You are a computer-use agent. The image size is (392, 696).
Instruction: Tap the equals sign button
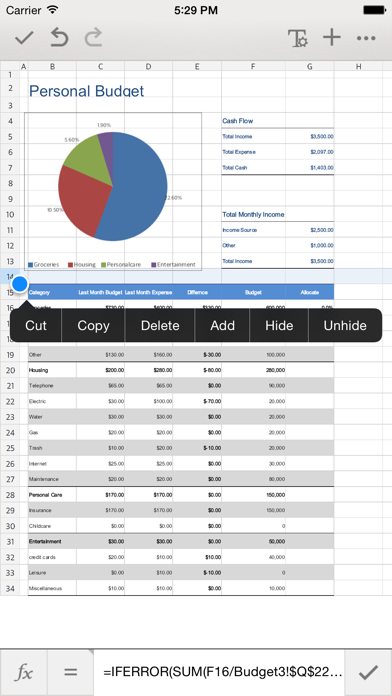(x=71, y=672)
